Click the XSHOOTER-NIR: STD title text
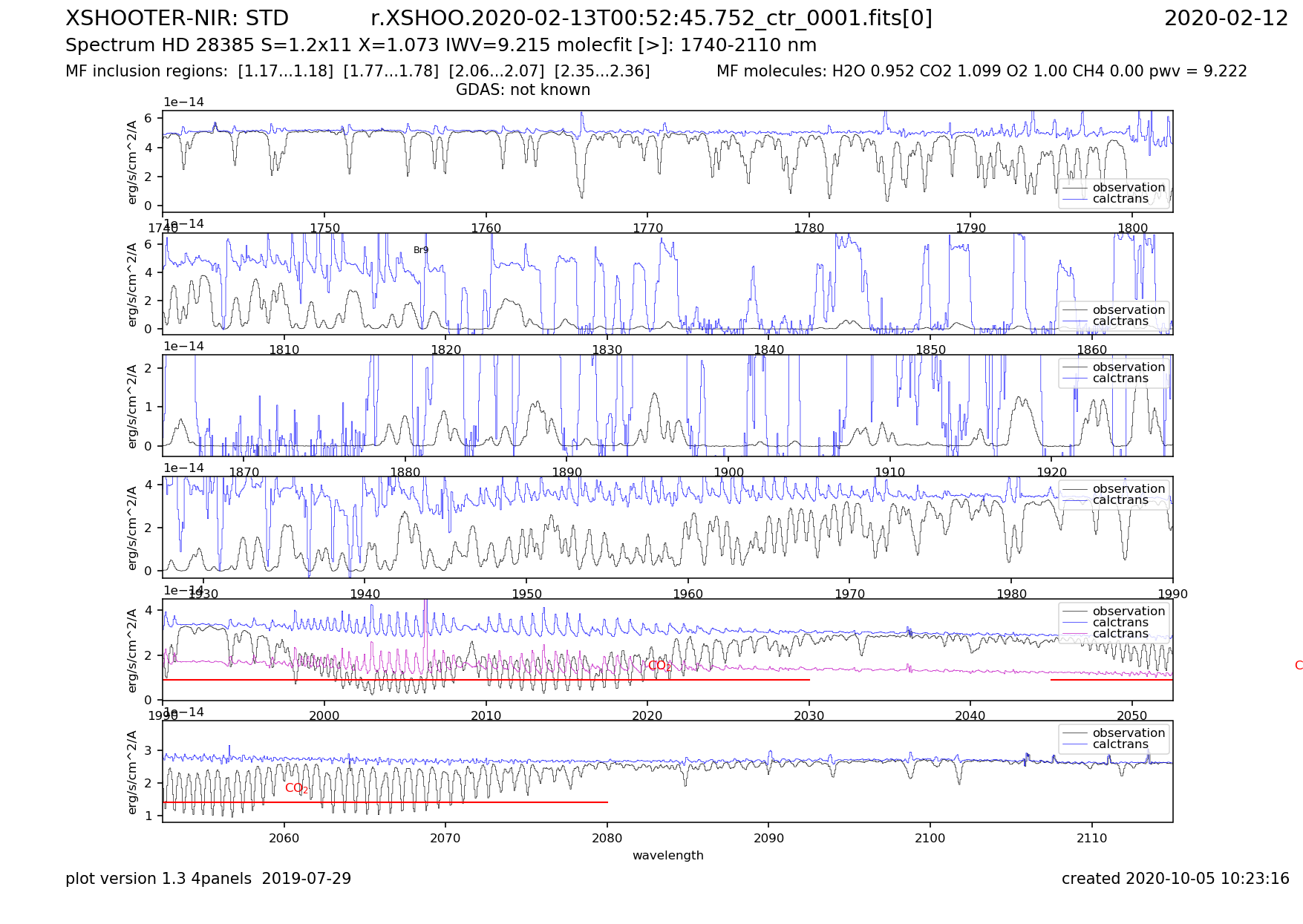1303x924 pixels. click(x=177, y=19)
